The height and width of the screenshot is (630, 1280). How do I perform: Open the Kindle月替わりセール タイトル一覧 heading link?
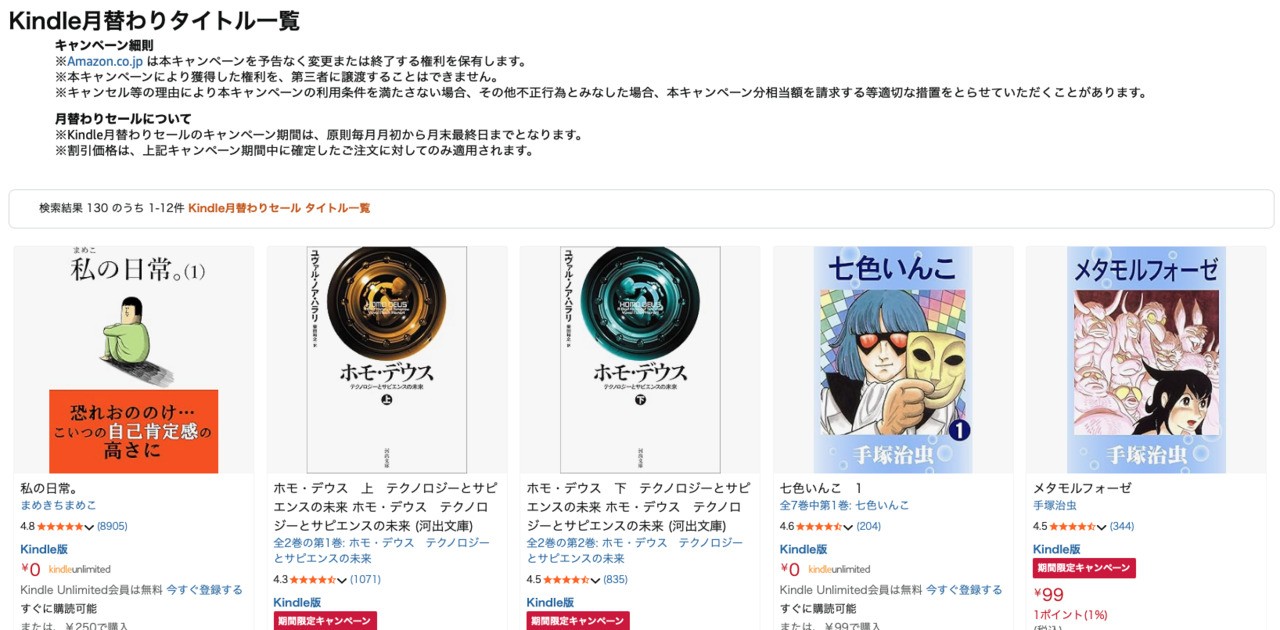(x=279, y=208)
